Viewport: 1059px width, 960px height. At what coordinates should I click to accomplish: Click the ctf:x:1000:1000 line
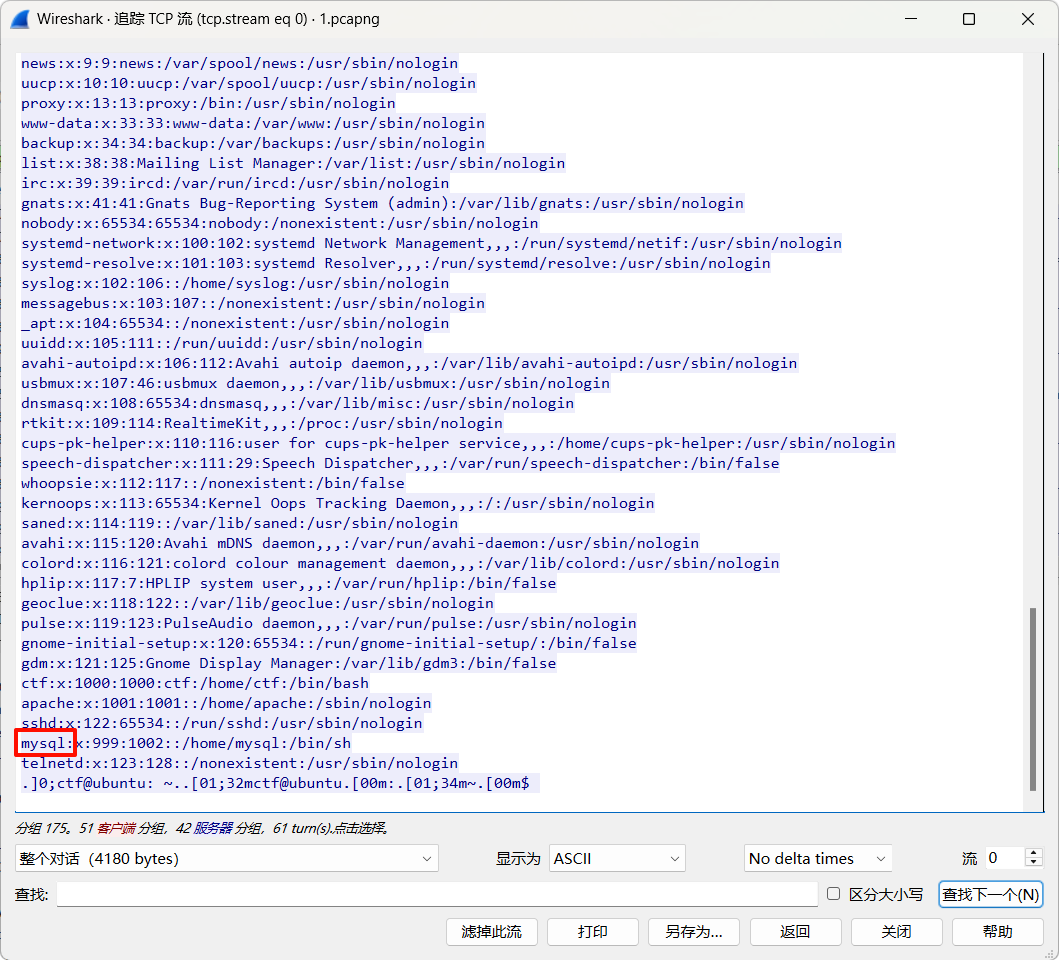pyautogui.click(x=195, y=683)
